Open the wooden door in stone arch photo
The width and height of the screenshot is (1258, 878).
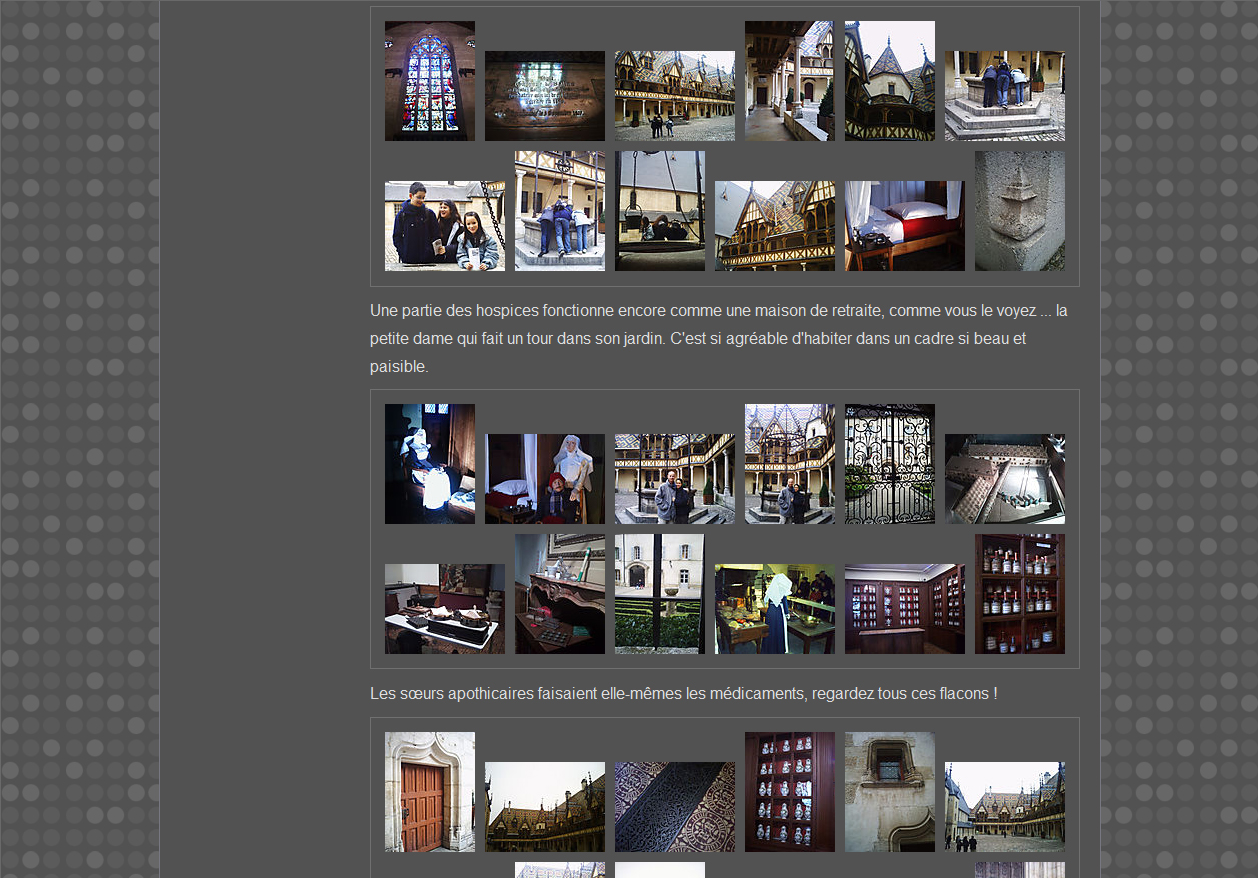coord(429,792)
